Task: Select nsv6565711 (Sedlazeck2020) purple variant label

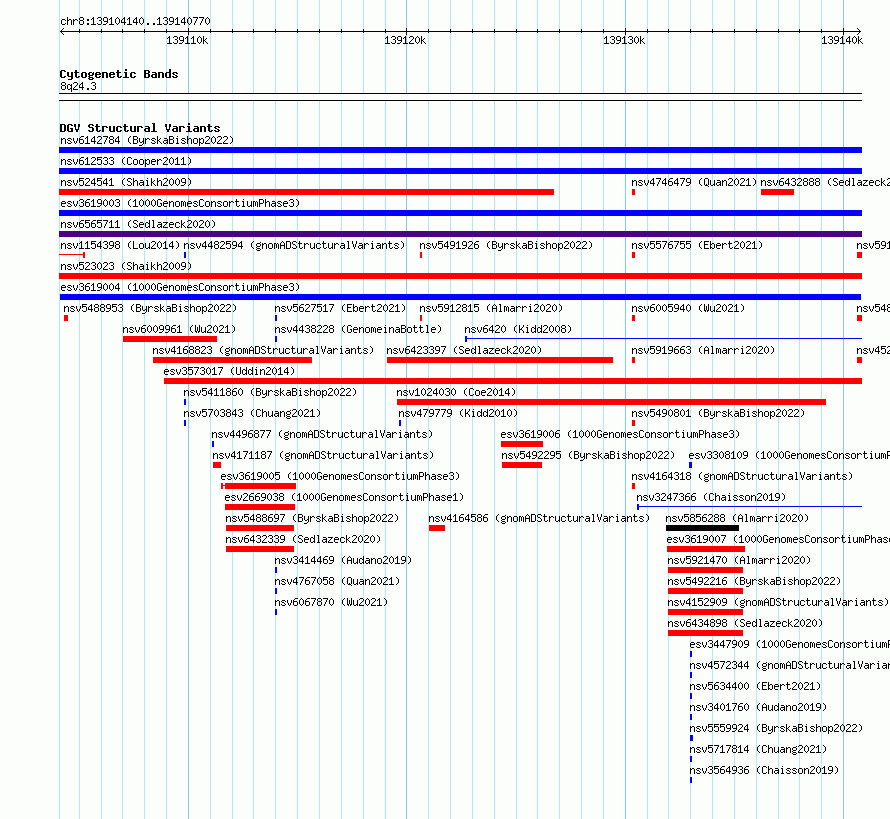Action: (138, 224)
